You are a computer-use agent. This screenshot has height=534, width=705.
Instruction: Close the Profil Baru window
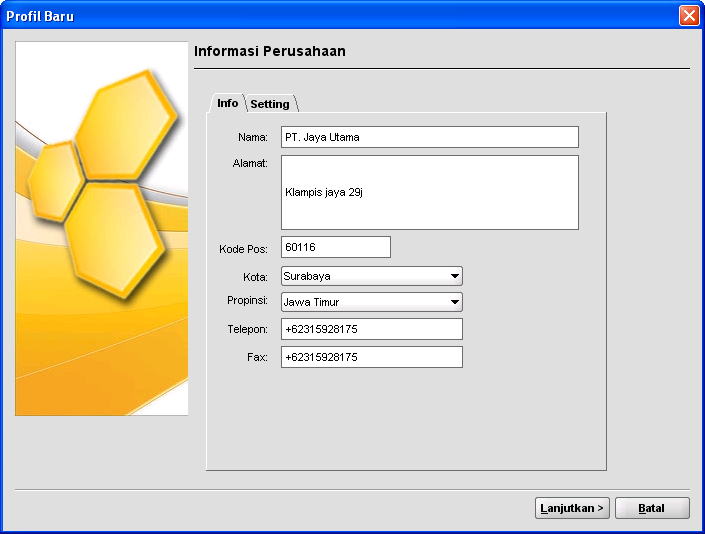[688, 16]
